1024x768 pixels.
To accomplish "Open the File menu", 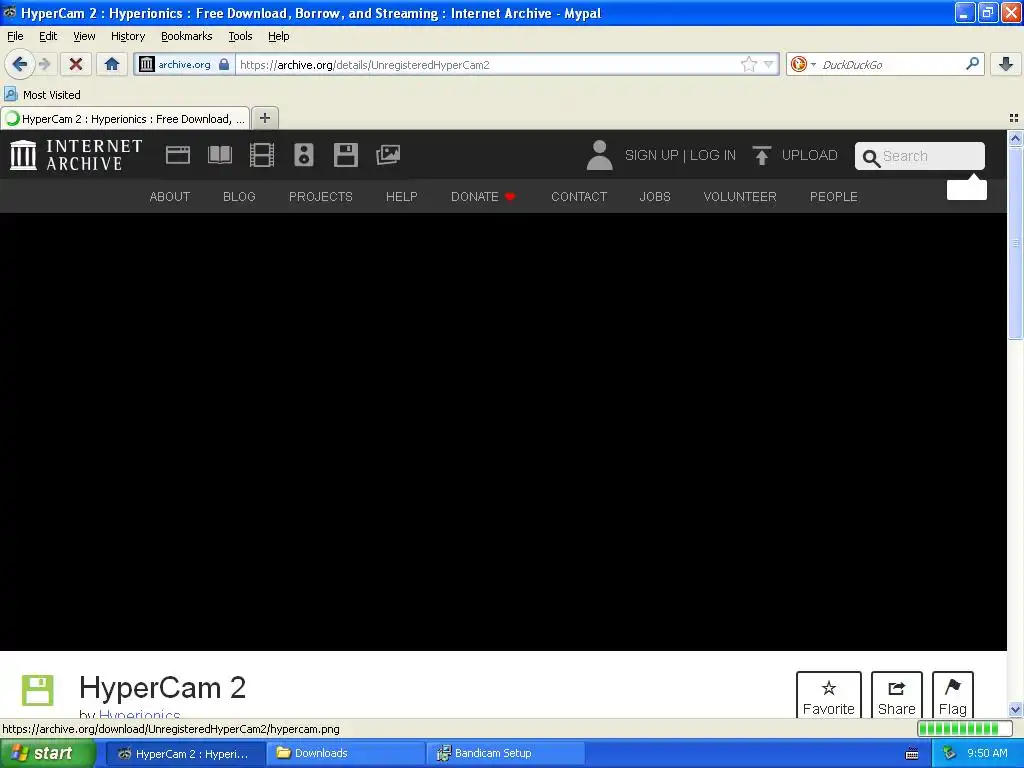I will click(15, 36).
